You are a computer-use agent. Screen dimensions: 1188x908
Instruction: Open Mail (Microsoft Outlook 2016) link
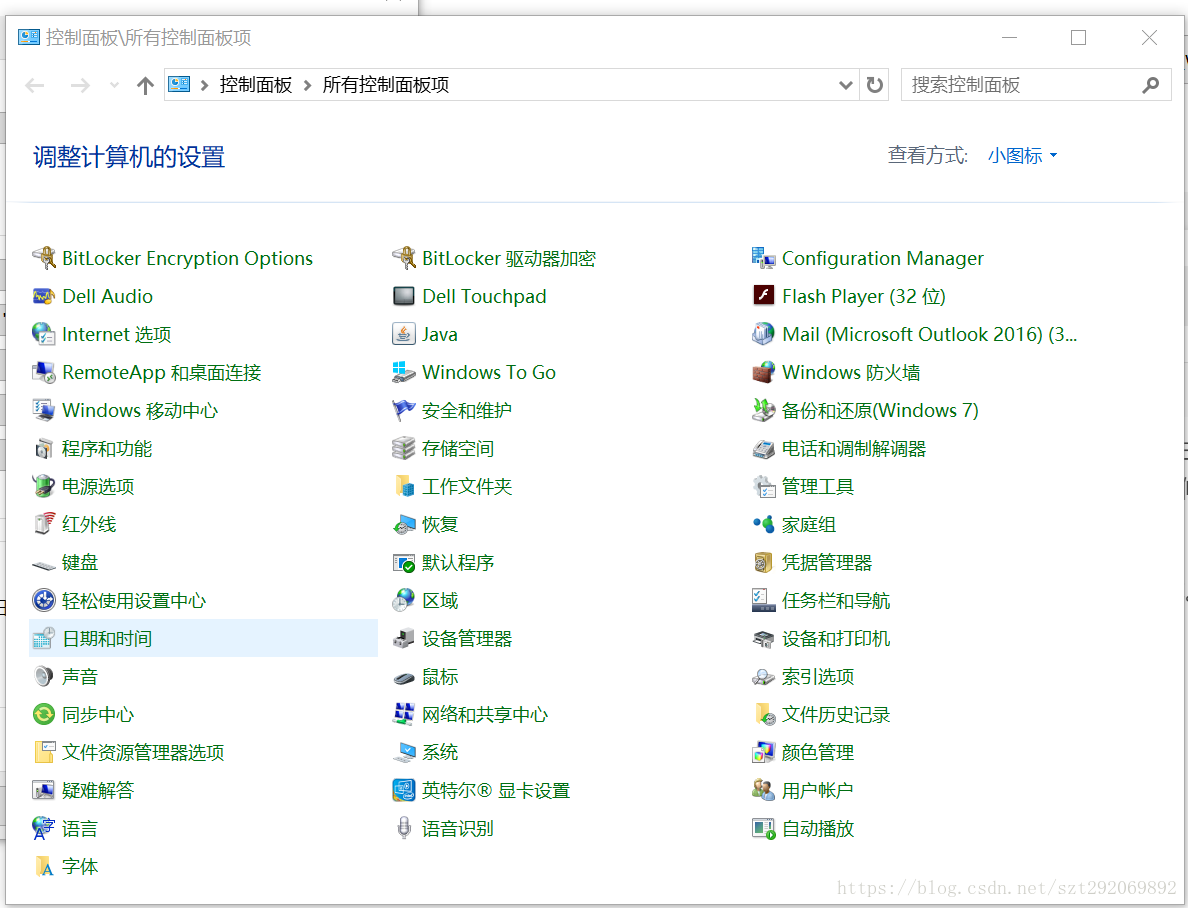coord(930,334)
